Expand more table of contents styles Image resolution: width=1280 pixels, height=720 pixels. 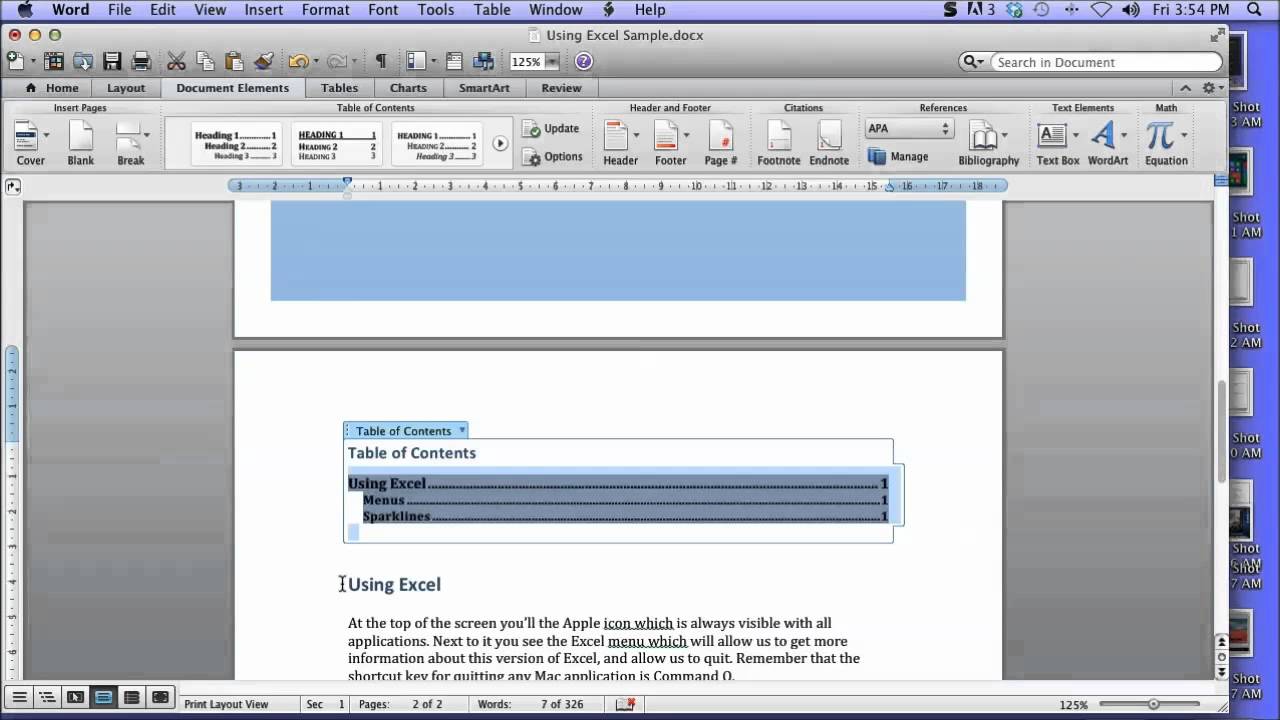click(500, 143)
